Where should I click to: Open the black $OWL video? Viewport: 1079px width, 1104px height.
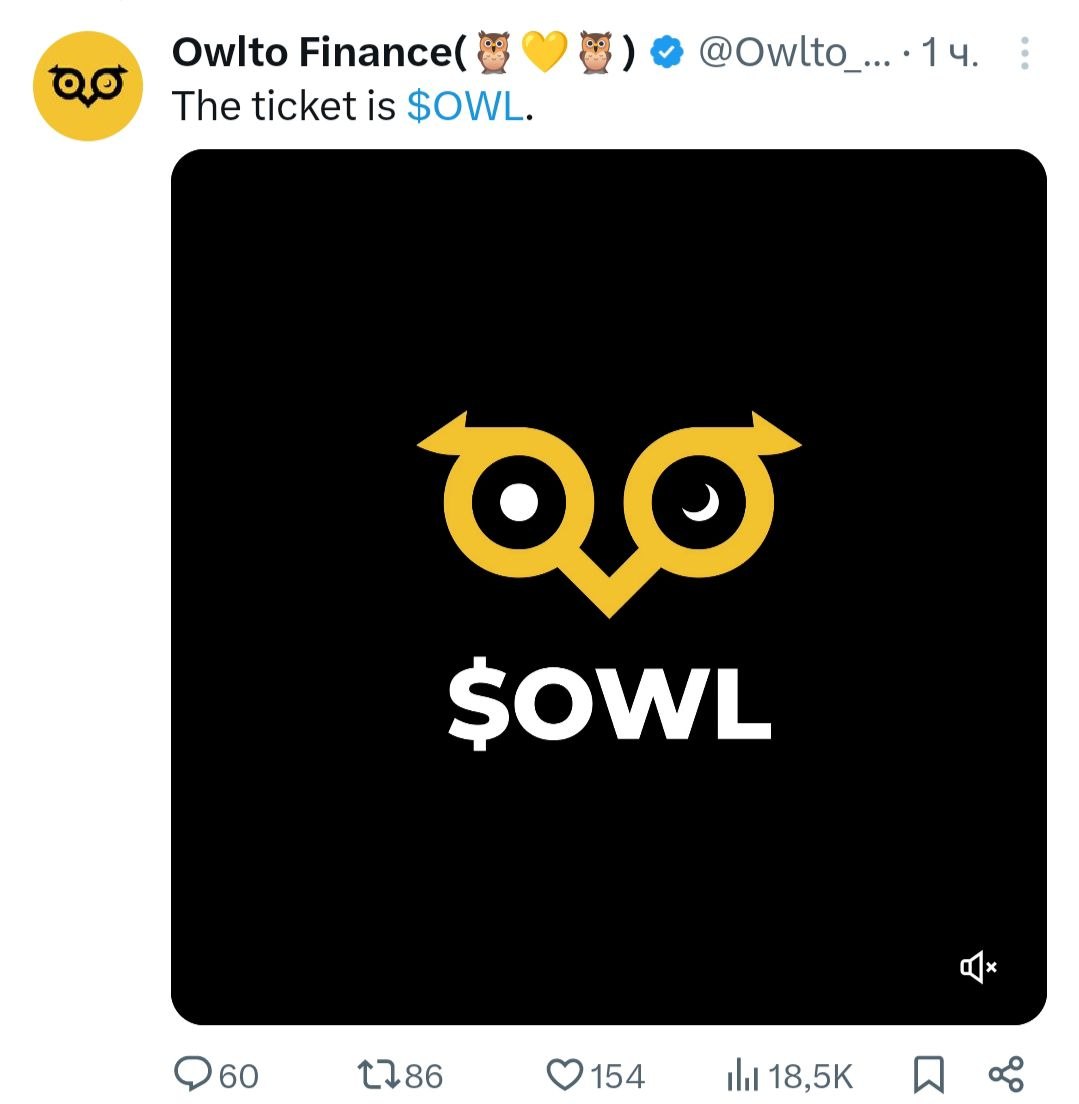608,586
